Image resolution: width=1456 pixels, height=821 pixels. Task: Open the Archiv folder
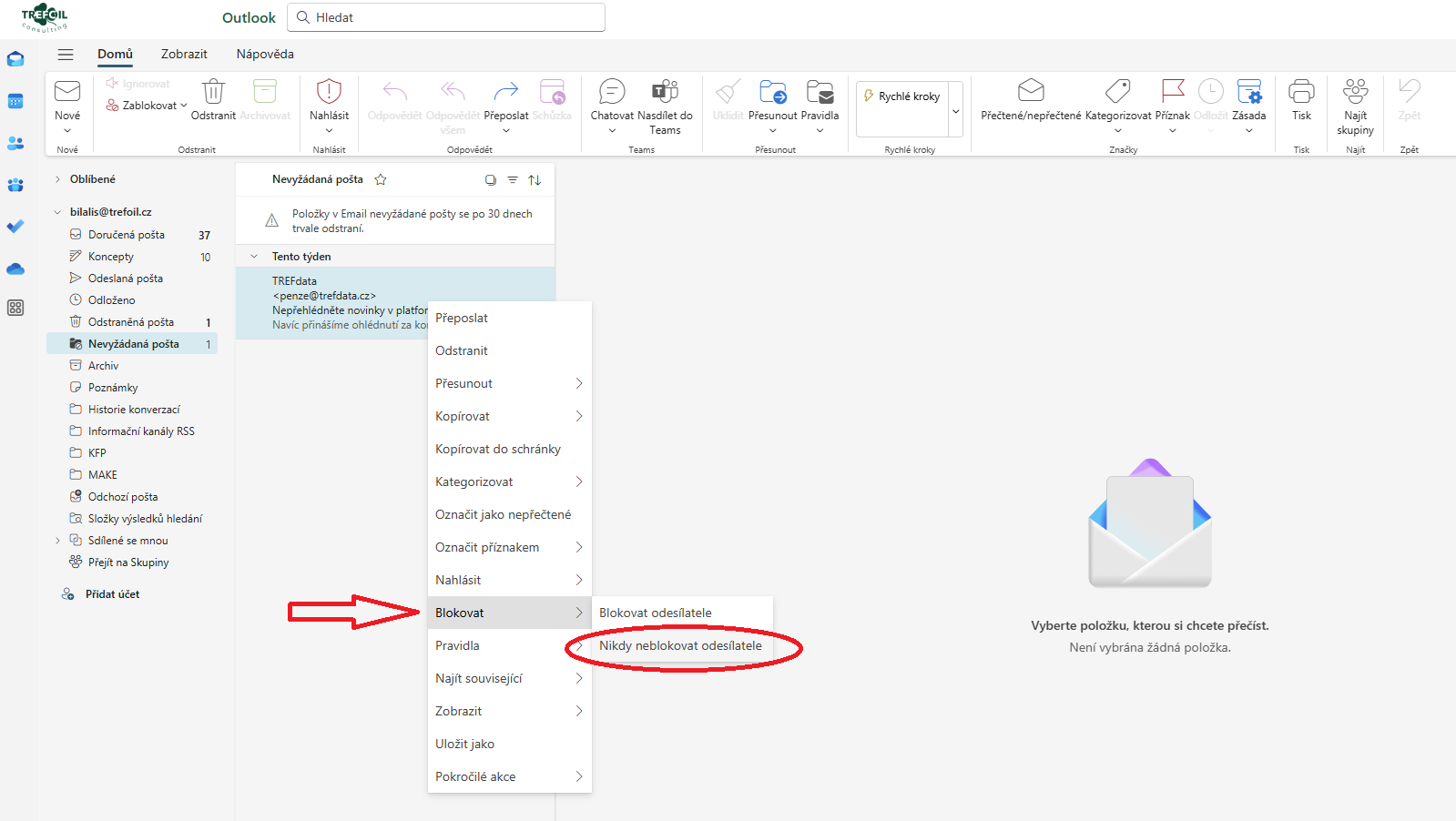coord(133,366)
